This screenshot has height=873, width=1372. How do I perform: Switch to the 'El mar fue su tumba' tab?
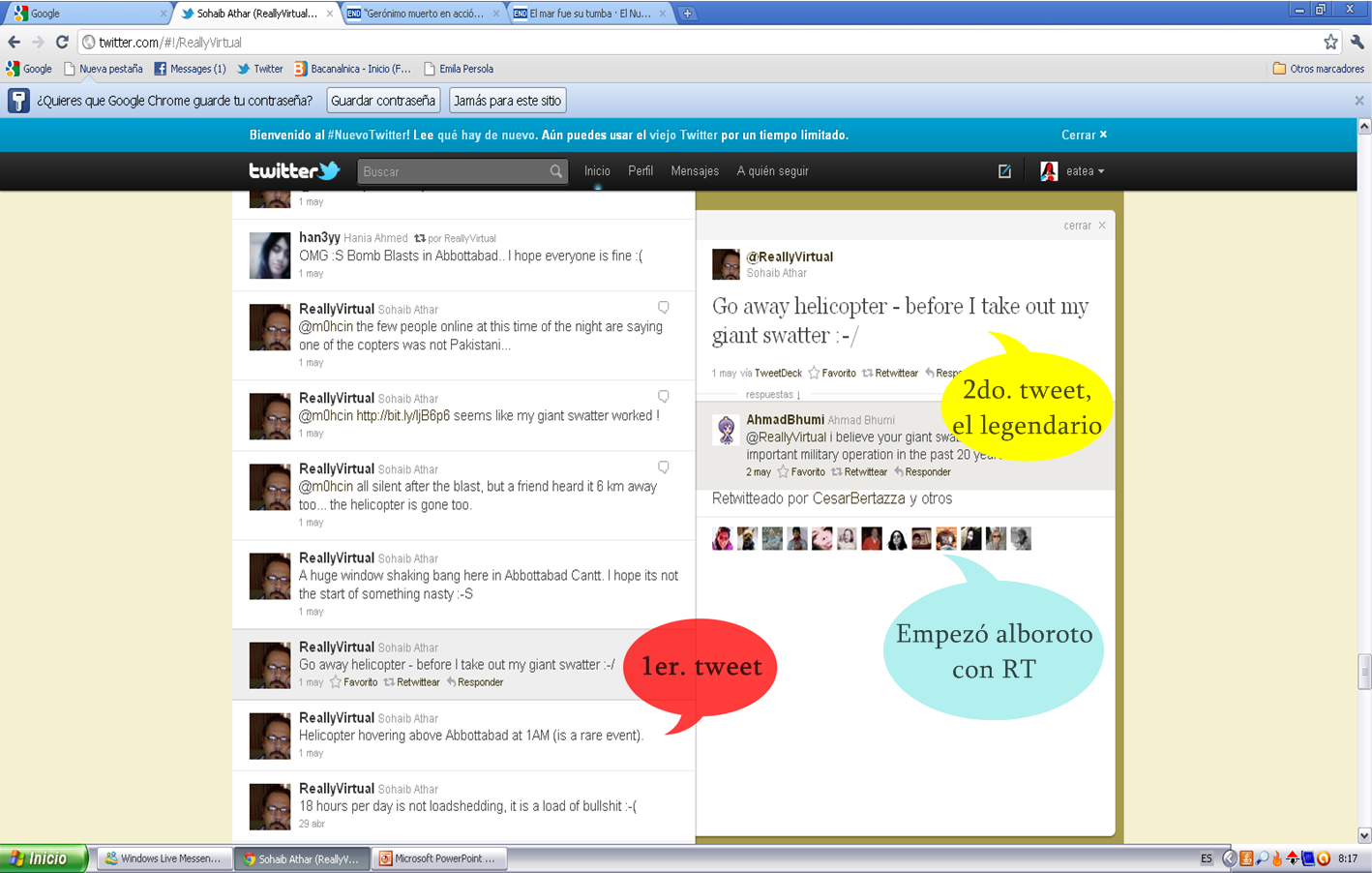coord(589,14)
